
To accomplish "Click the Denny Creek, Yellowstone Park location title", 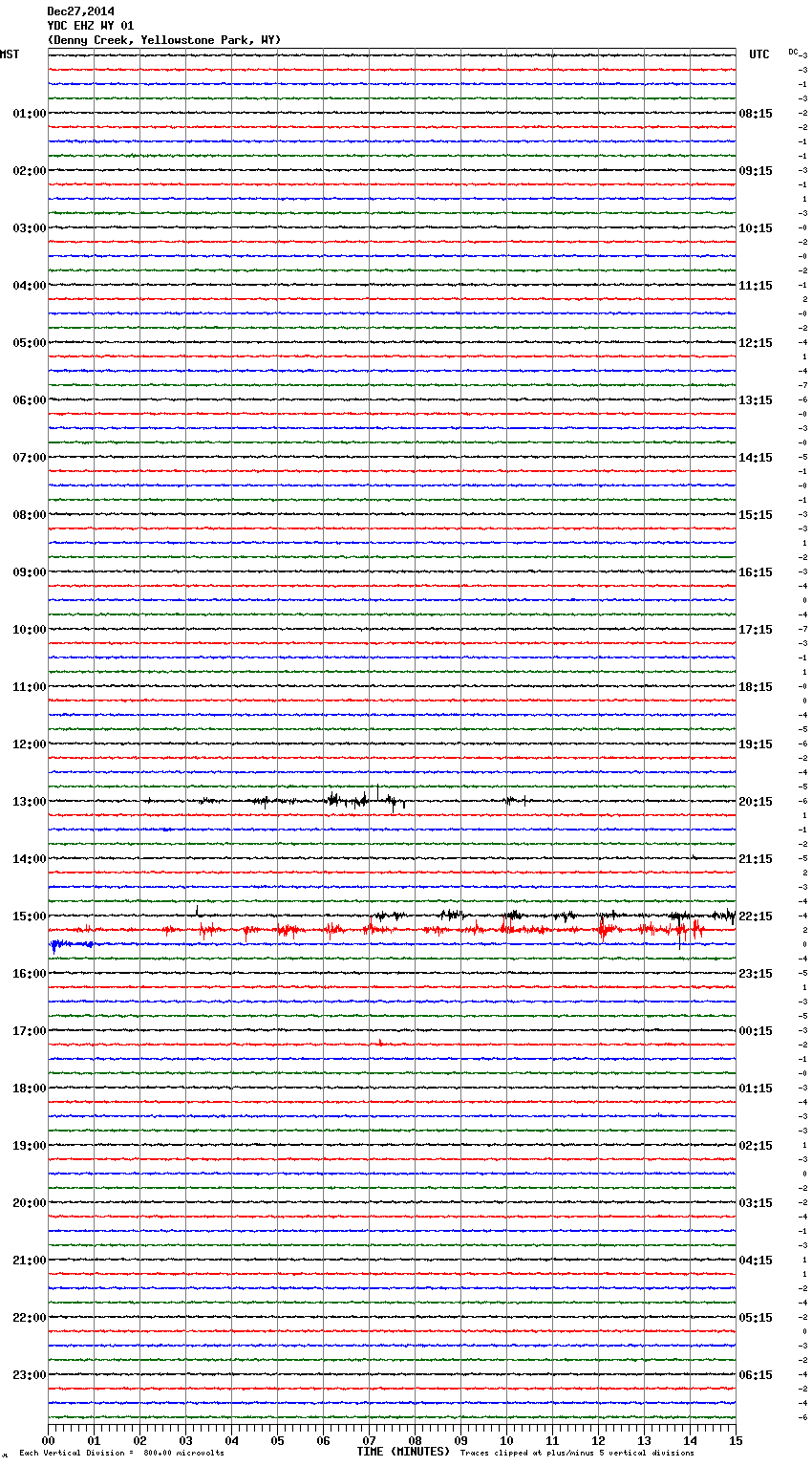I will pyautogui.click(x=164, y=40).
